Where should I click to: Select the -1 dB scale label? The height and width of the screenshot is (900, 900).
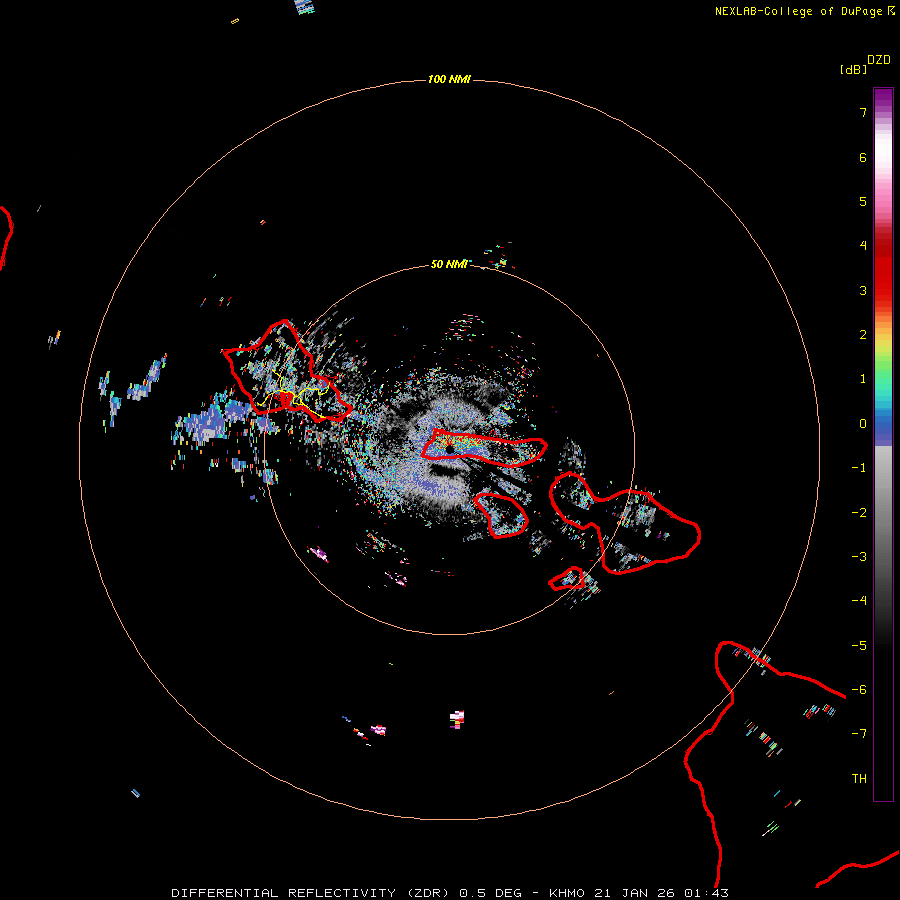click(x=859, y=468)
